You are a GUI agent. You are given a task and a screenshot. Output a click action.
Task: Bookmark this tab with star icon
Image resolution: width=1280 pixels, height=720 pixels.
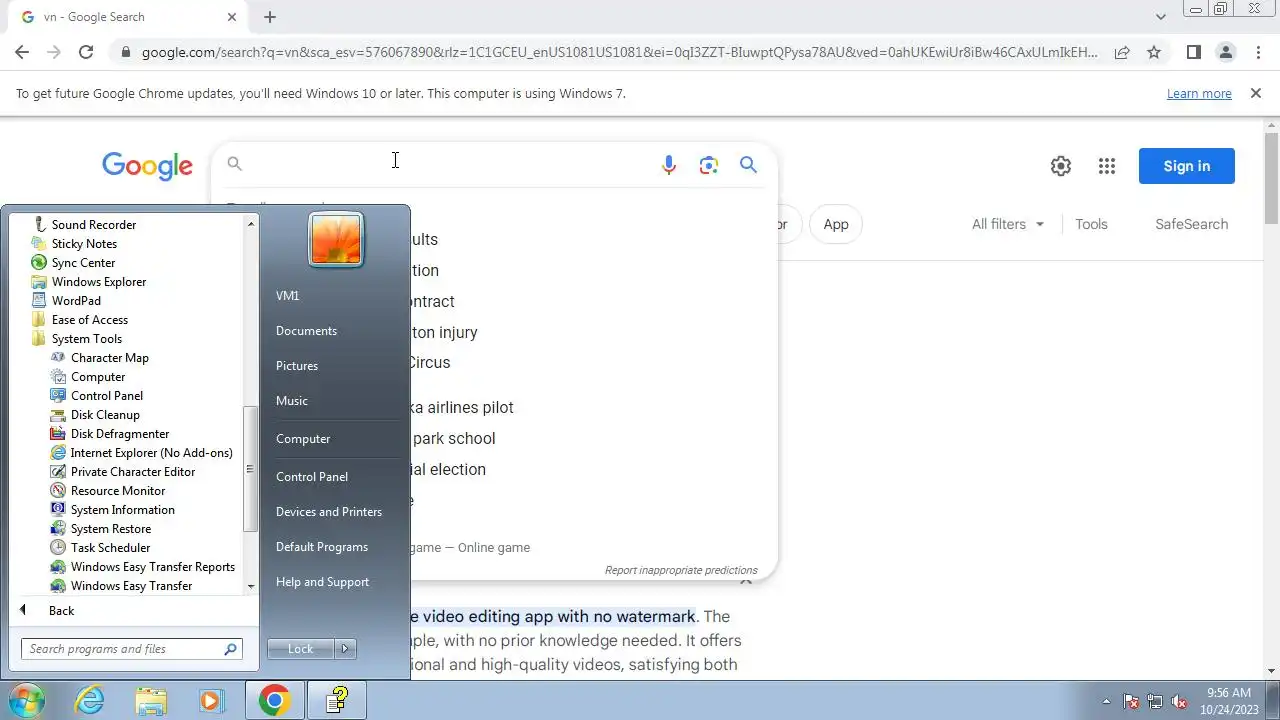[1154, 52]
